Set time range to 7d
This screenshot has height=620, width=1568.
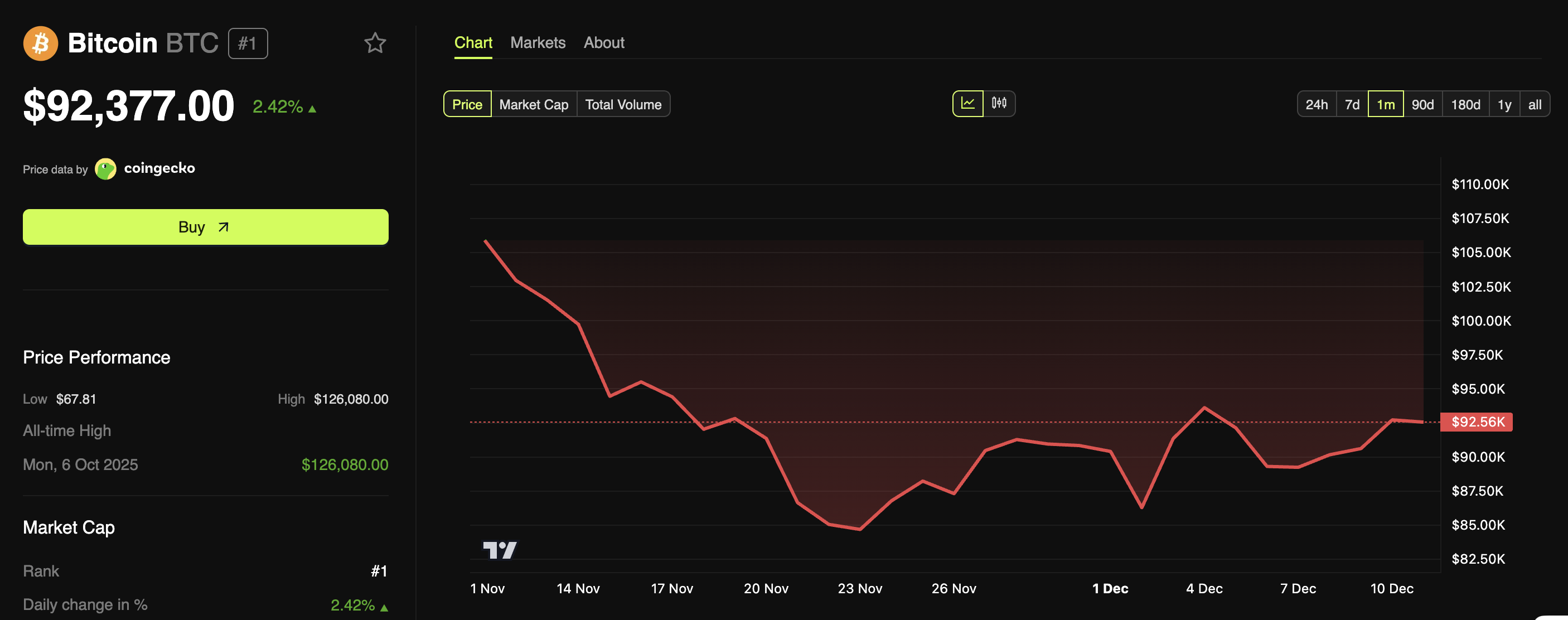(1352, 104)
